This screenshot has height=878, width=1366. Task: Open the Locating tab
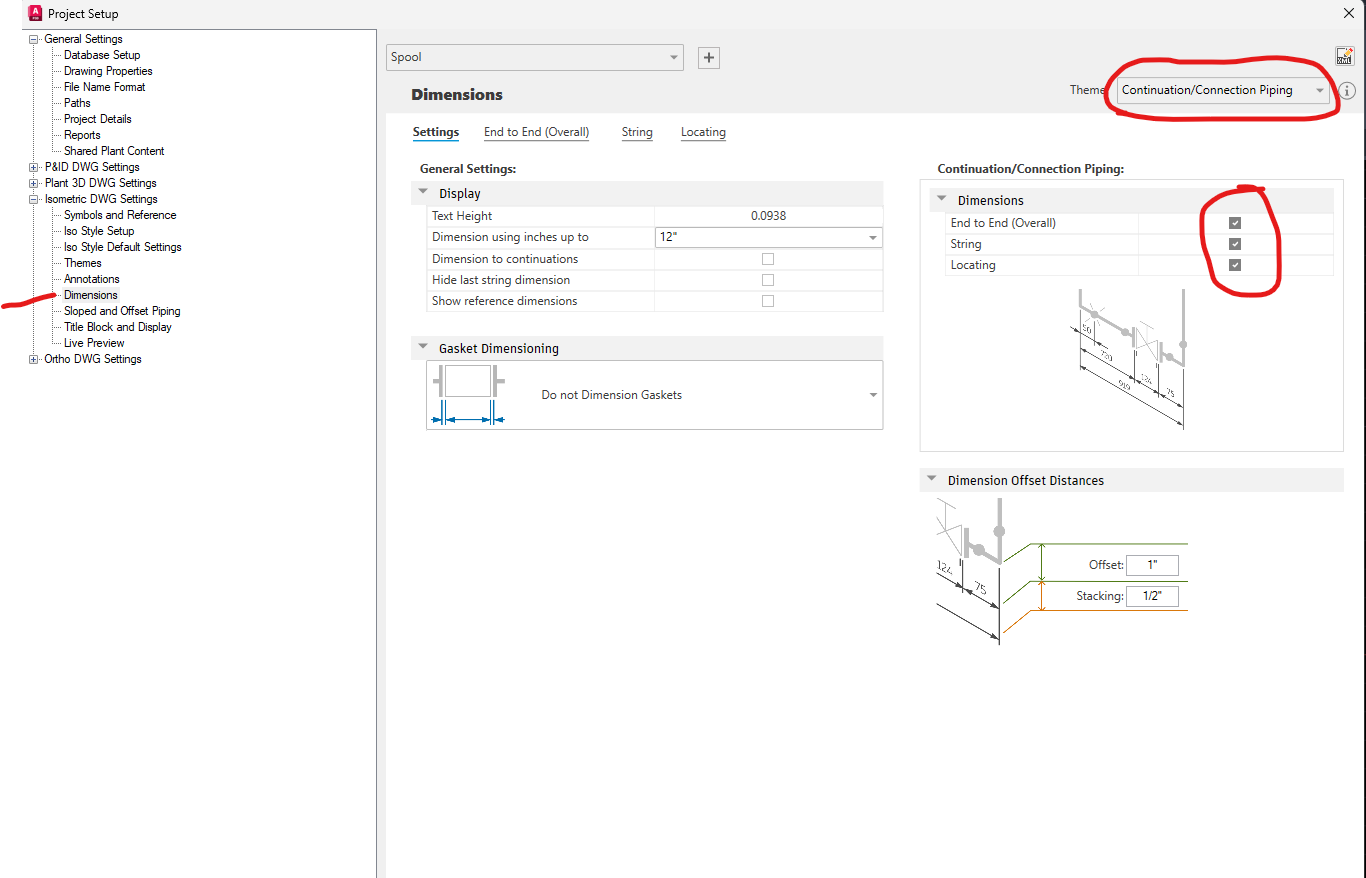point(703,132)
